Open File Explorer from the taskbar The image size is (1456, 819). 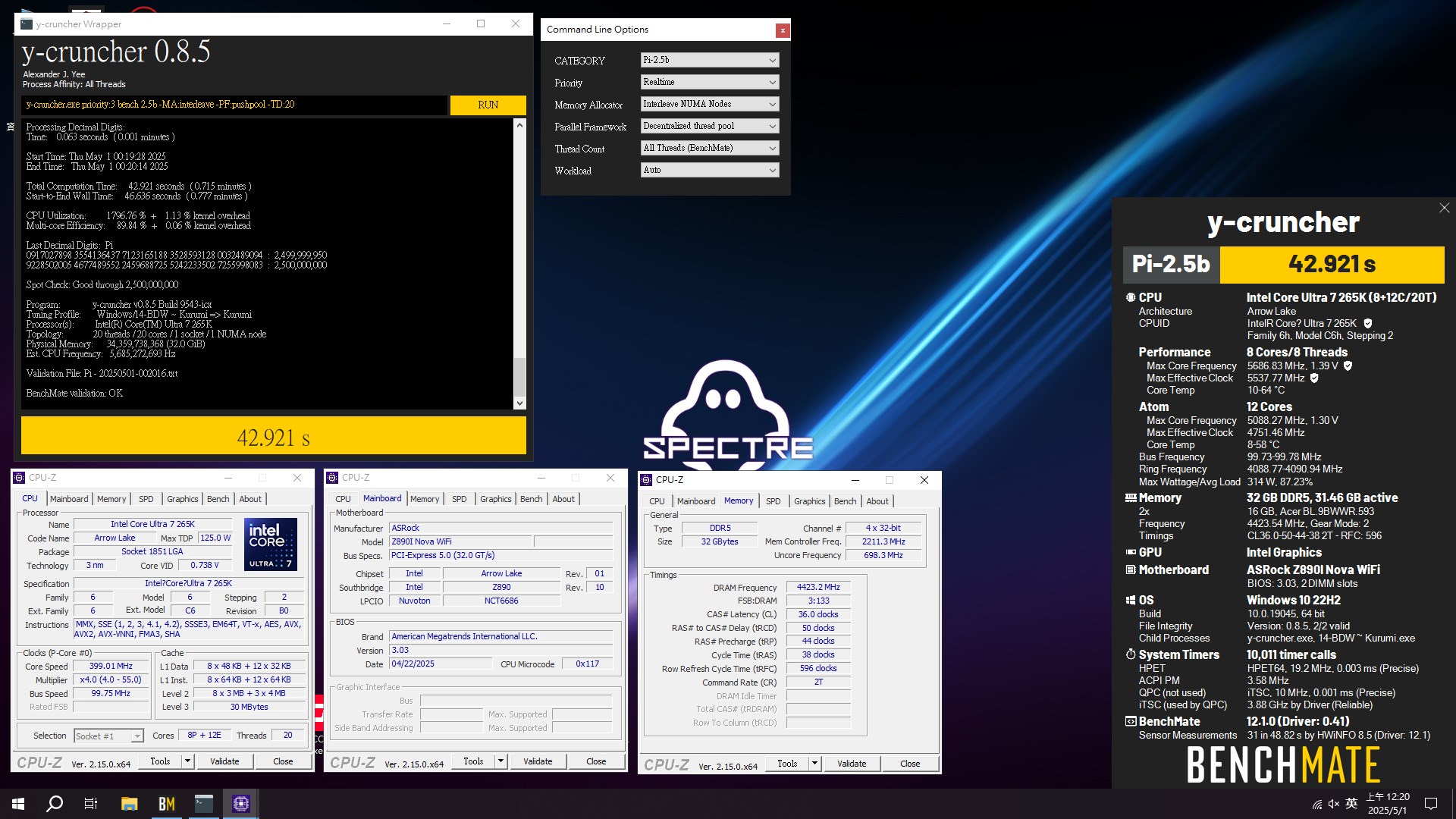(129, 804)
